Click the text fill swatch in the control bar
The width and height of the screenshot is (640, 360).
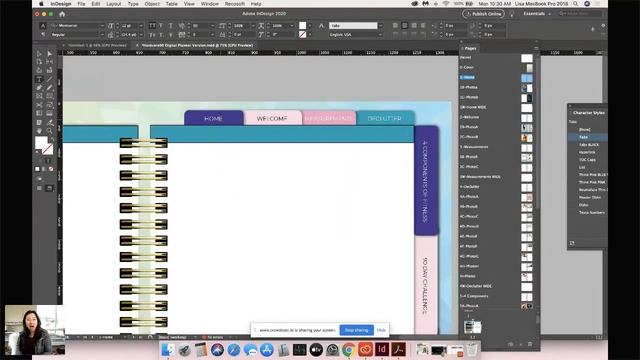[x=302, y=25]
